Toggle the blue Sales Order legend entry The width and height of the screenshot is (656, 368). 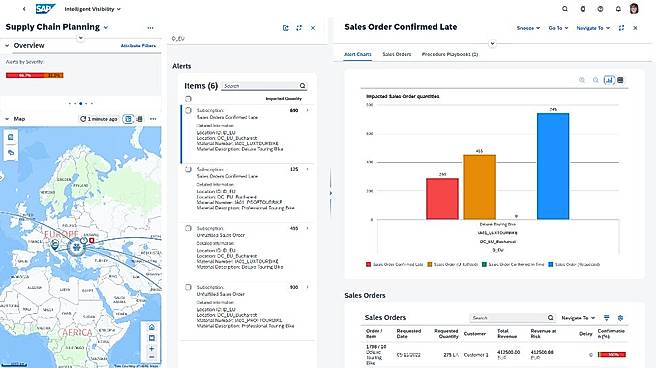tap(574, 265)
